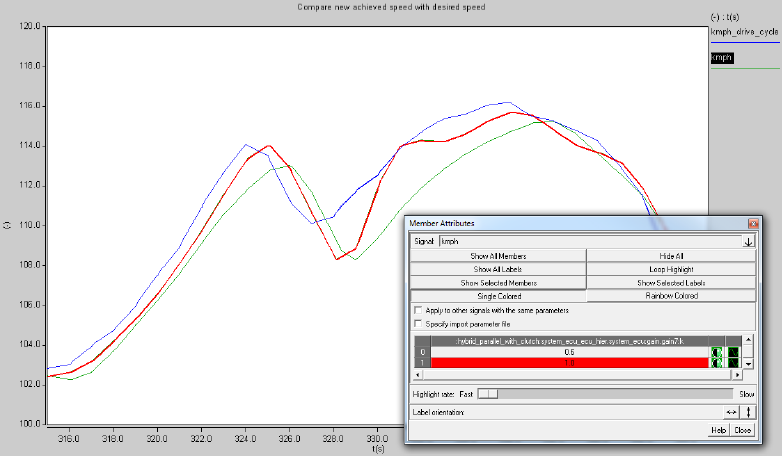
Task: Select the Single Colored toggle
Action: 498,296
